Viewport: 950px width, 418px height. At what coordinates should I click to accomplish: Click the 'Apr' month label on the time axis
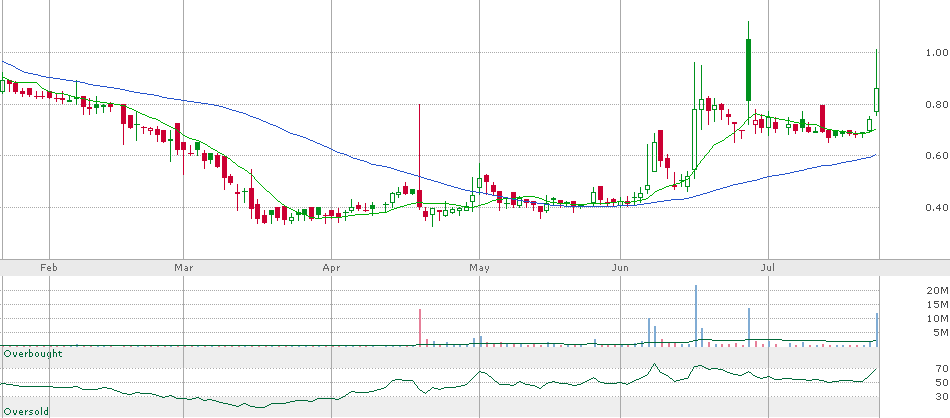(x=330, y=268)
